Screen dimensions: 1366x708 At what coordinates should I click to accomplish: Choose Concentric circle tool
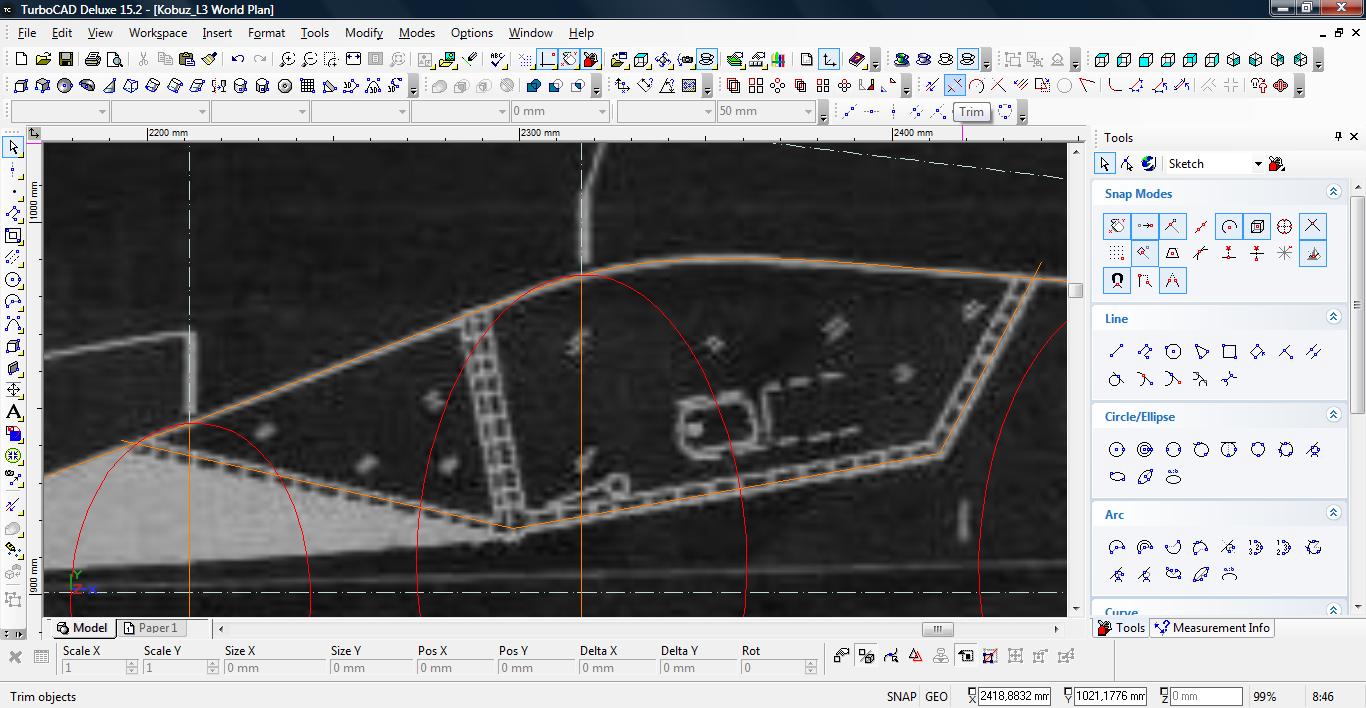(x=1145, y=450)
